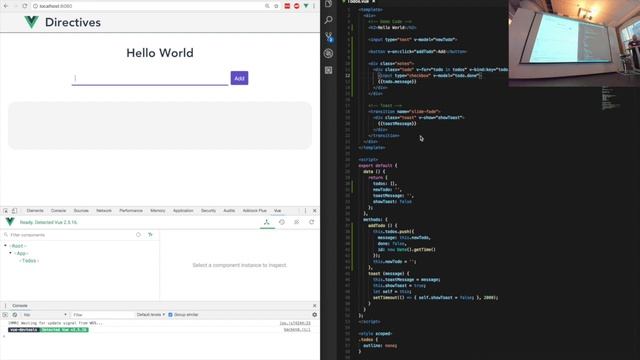The width and height of the screenshot is (640, 360).
Task: Click the red round adblock extension icon
Action: coord(296,6)
